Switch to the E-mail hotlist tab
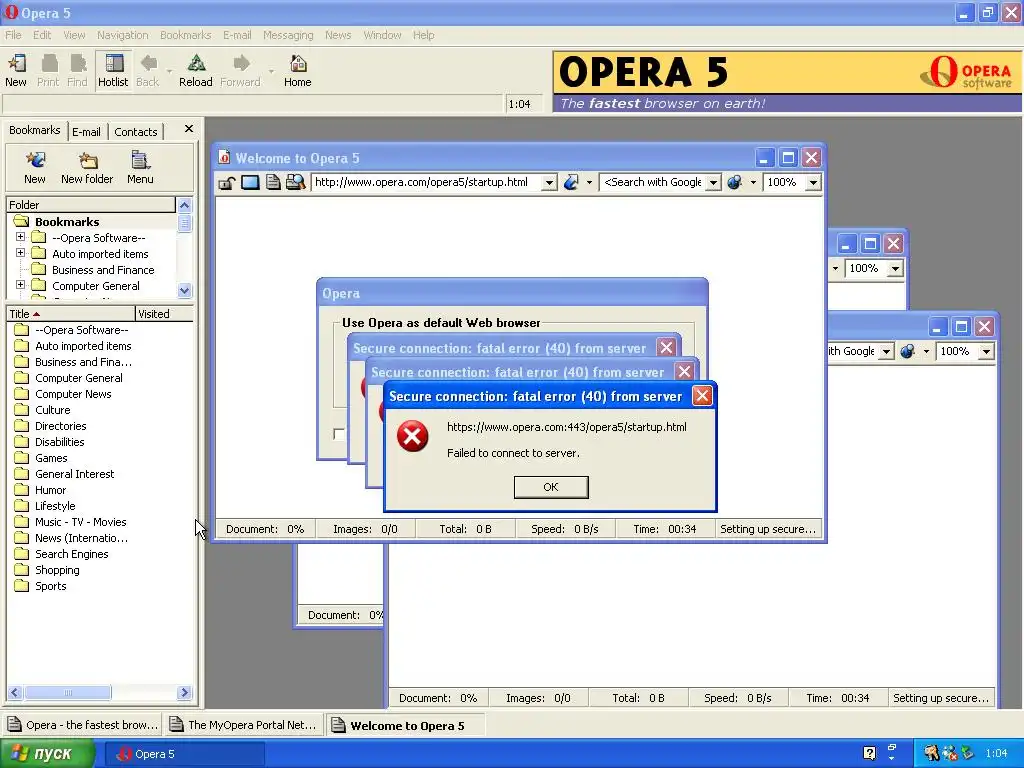1024x768 pixels. (x=86, y=132)
